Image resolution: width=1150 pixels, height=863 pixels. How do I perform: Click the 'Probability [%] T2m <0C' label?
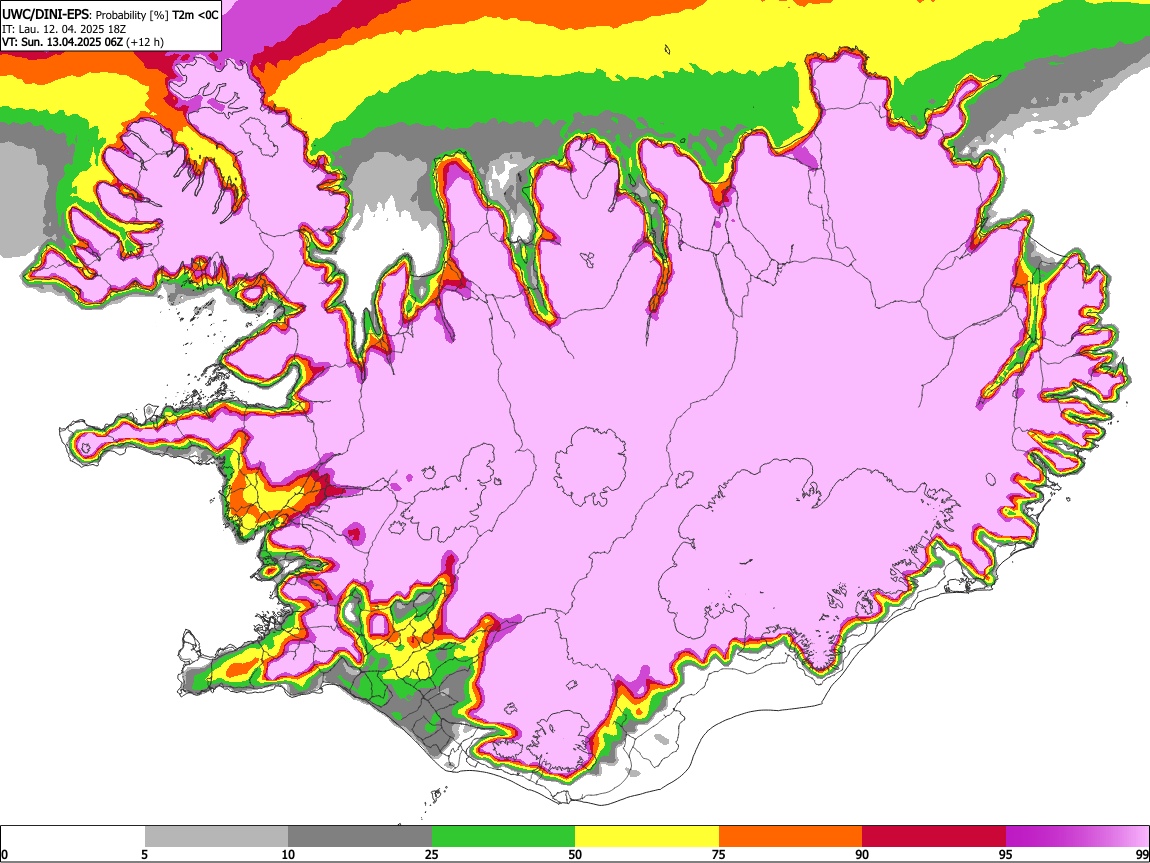[157, 15]
